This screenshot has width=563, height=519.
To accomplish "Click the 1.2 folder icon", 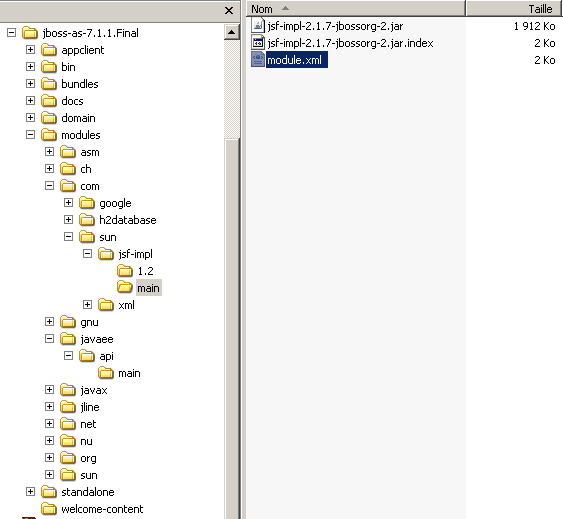I will click(125, 271).
